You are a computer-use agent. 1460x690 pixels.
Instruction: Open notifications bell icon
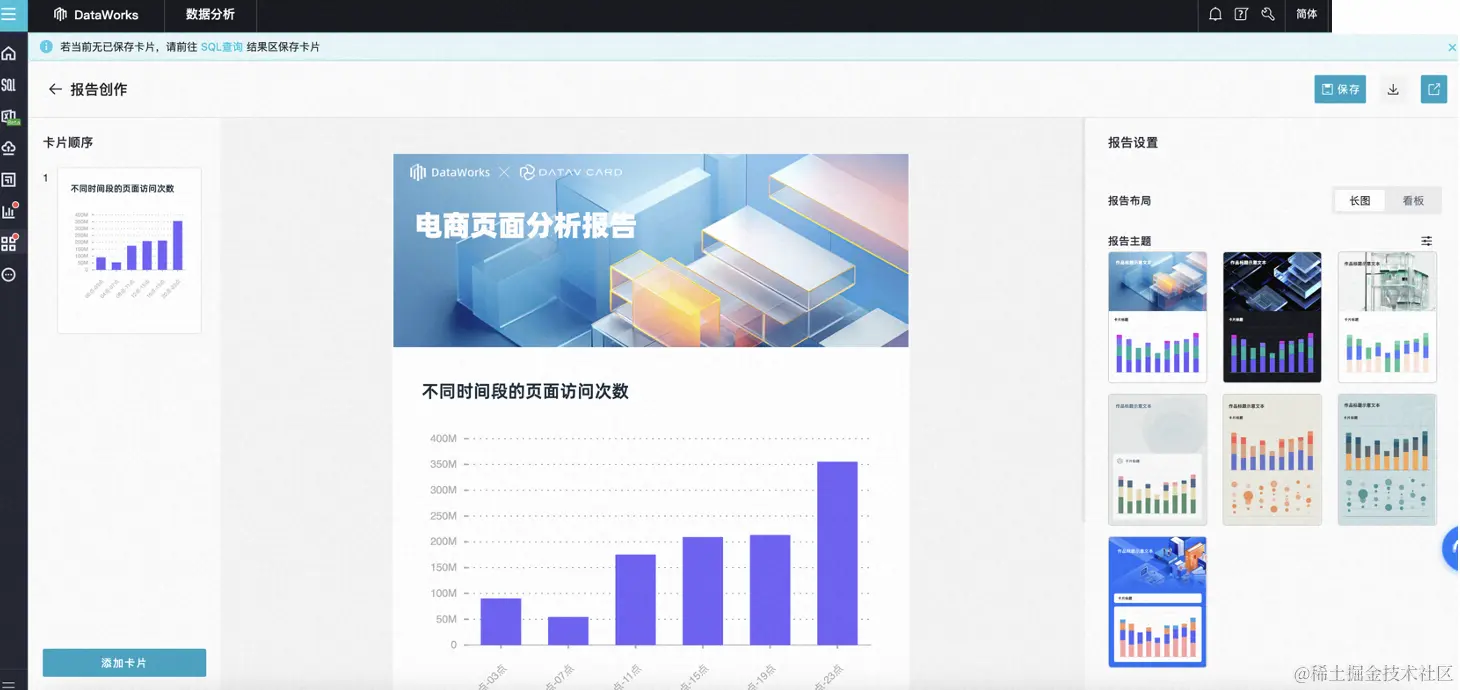coord(1215,15)
